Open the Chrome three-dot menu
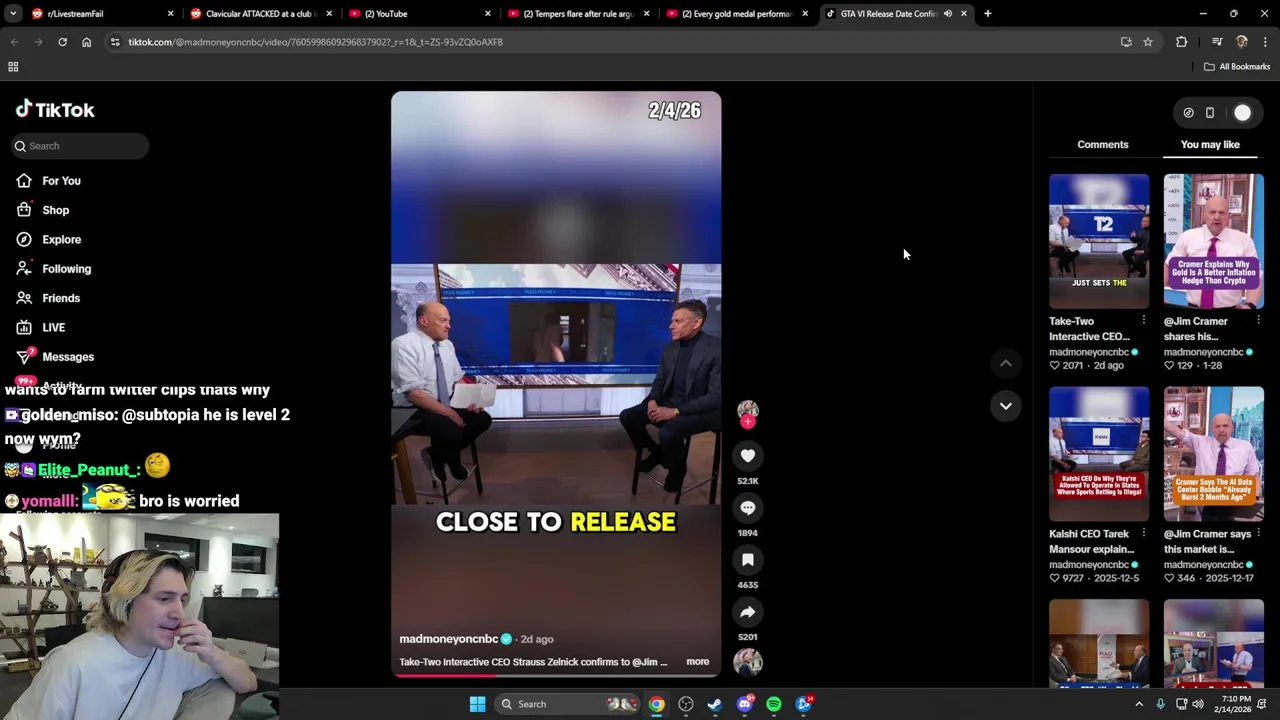The image size is (1280, 720). (x=1265, y=42)
